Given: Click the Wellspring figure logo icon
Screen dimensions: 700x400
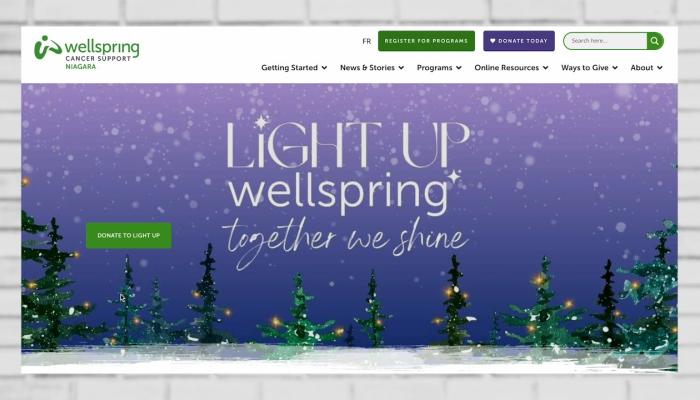Looking at the screenshot, I should (x=47, y=47).
